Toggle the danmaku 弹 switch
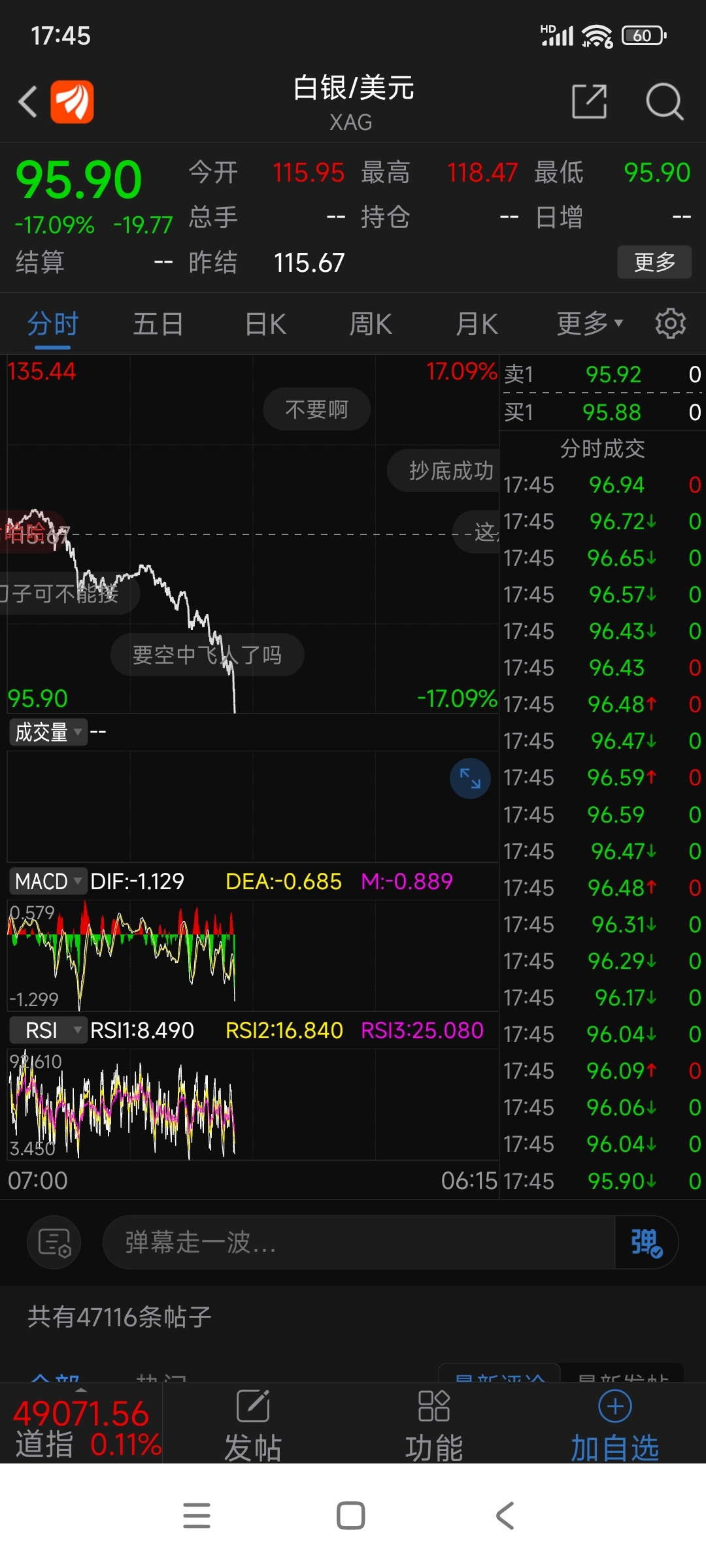The height and width of the screenshot is (1568, 706). click(647, 1242)
